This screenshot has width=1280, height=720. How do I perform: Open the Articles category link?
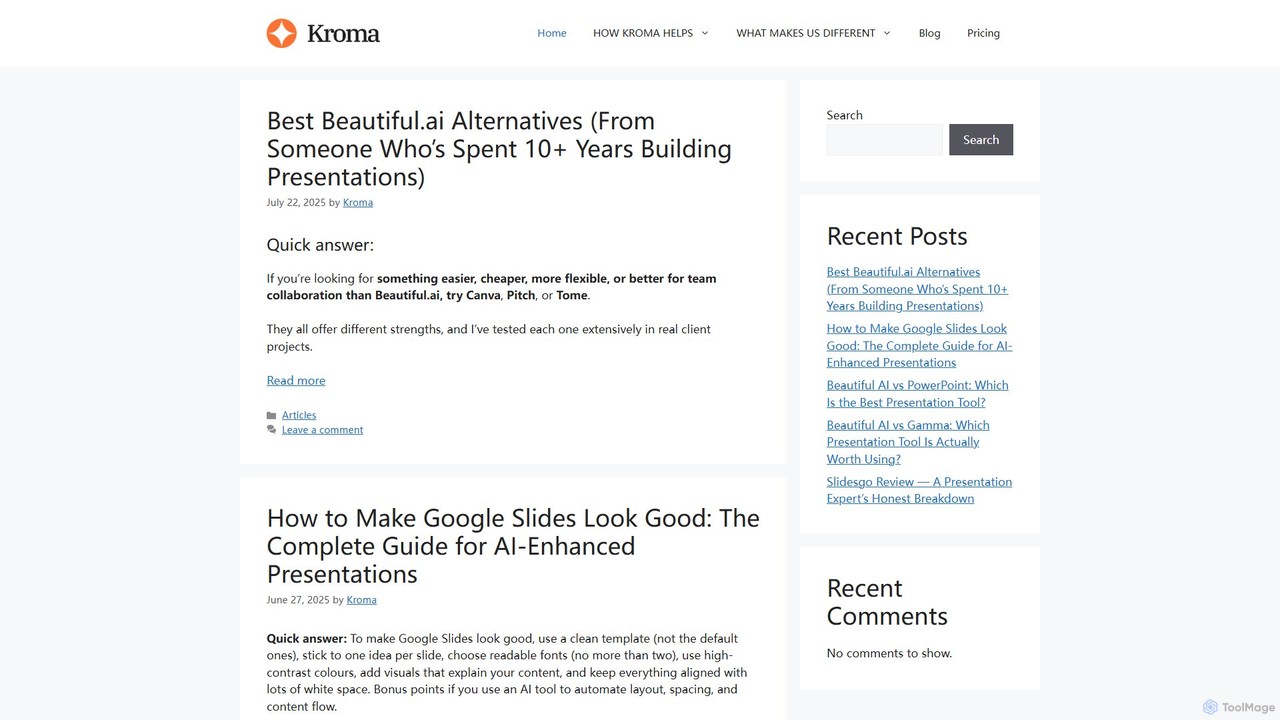[299, 415]
